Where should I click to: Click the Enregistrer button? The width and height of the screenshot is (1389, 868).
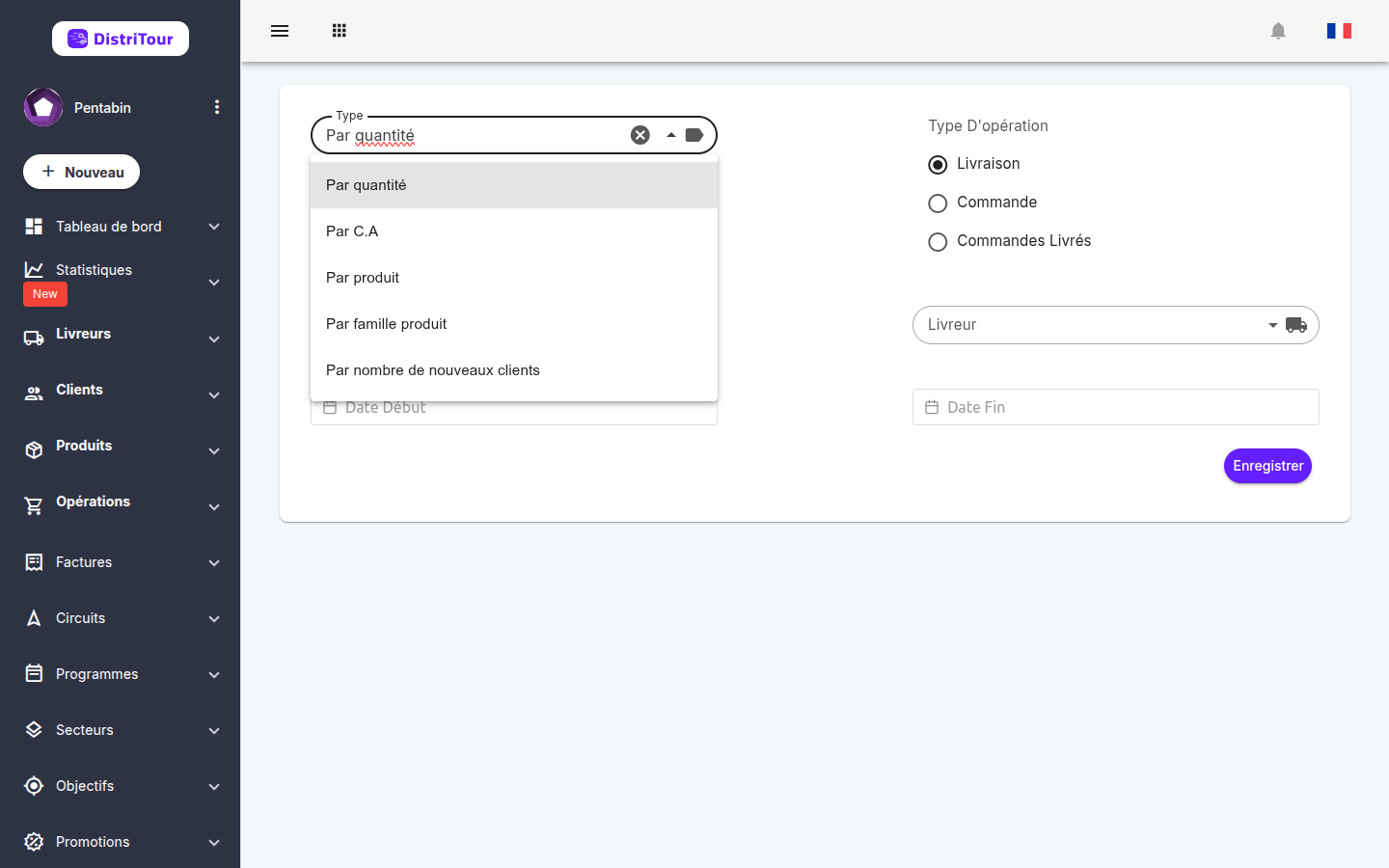tap(1267, 466)
